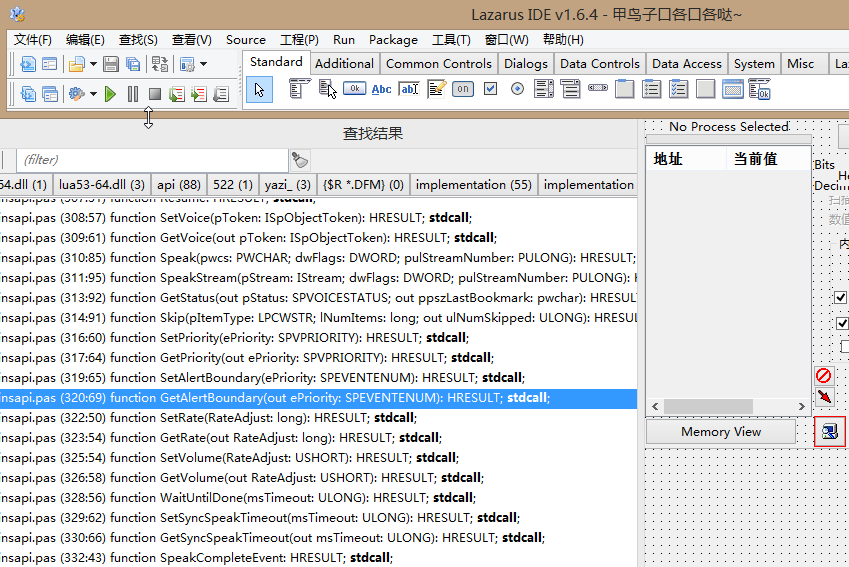Click the red arrow icon in form designer

coord(823,397)
